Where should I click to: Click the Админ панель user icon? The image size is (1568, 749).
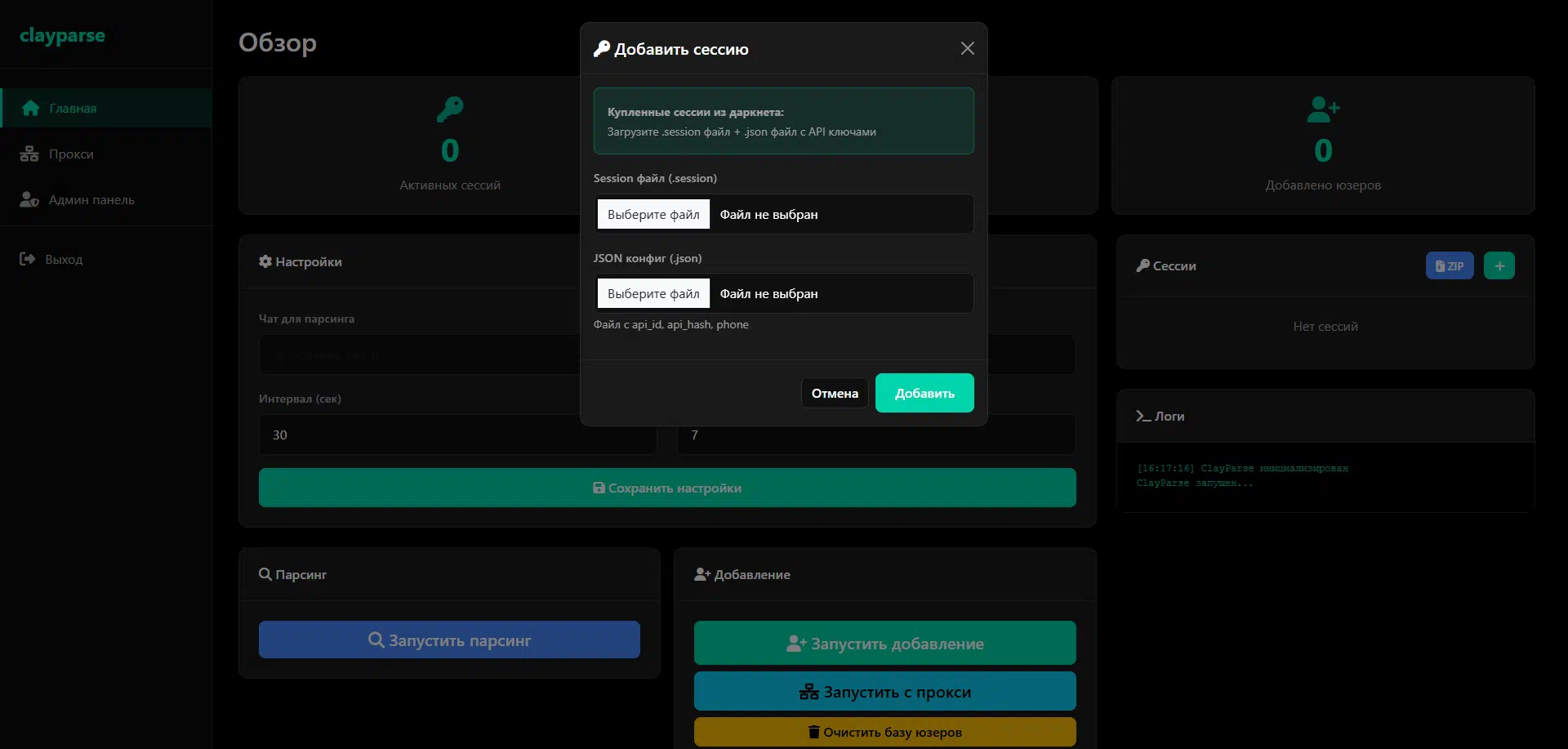click(x=29, y=199)
